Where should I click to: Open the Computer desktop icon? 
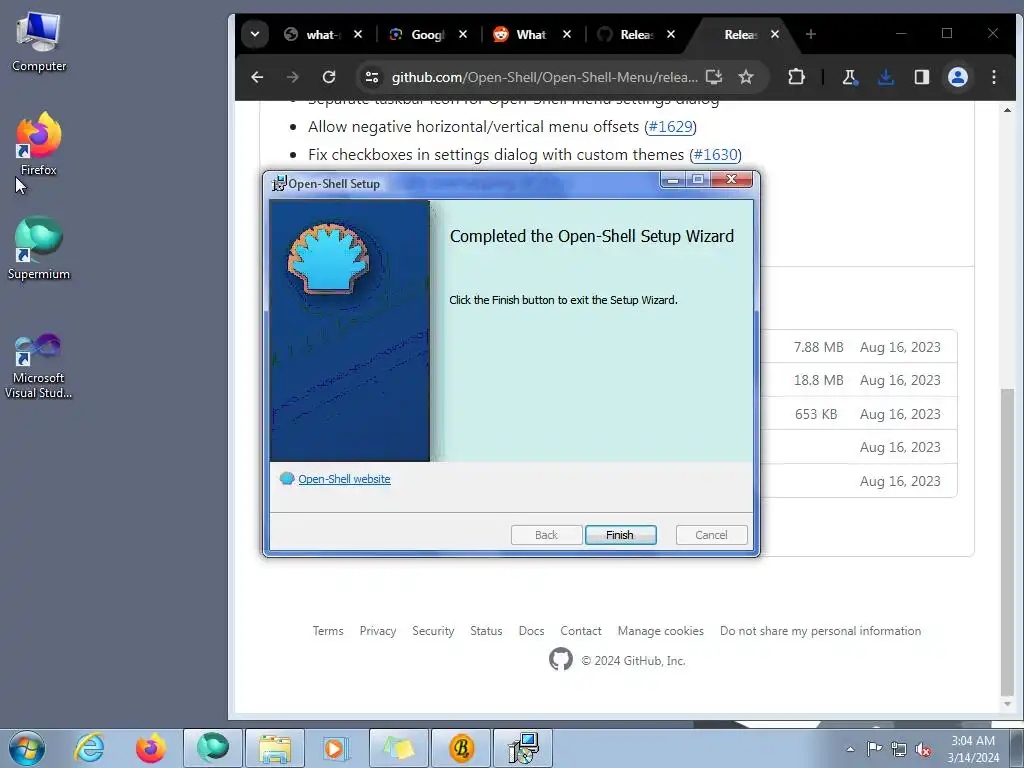[39, 42]
